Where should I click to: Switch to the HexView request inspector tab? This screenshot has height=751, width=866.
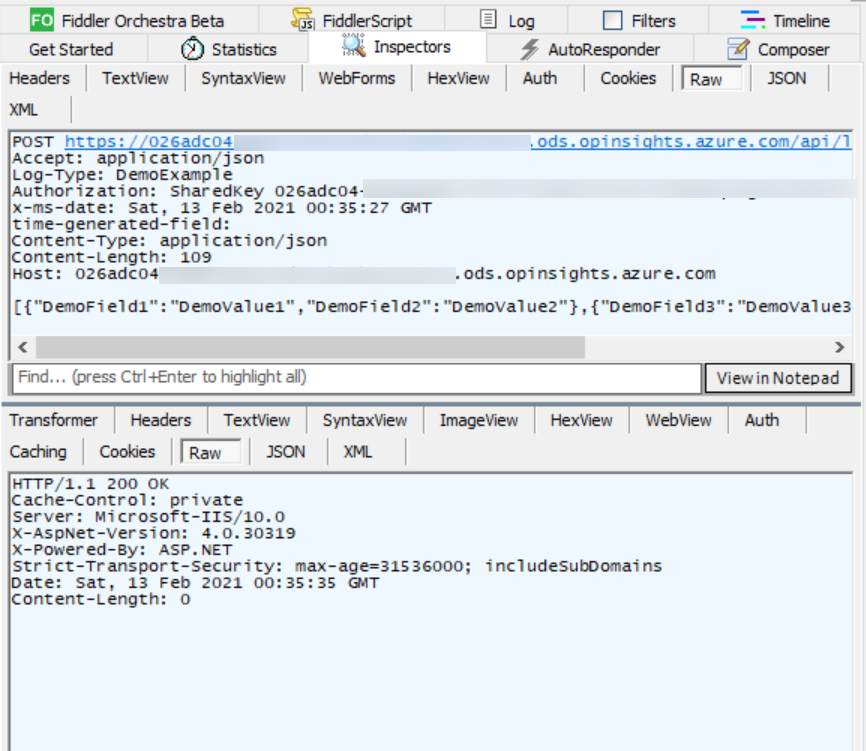(x=458, y=78)
